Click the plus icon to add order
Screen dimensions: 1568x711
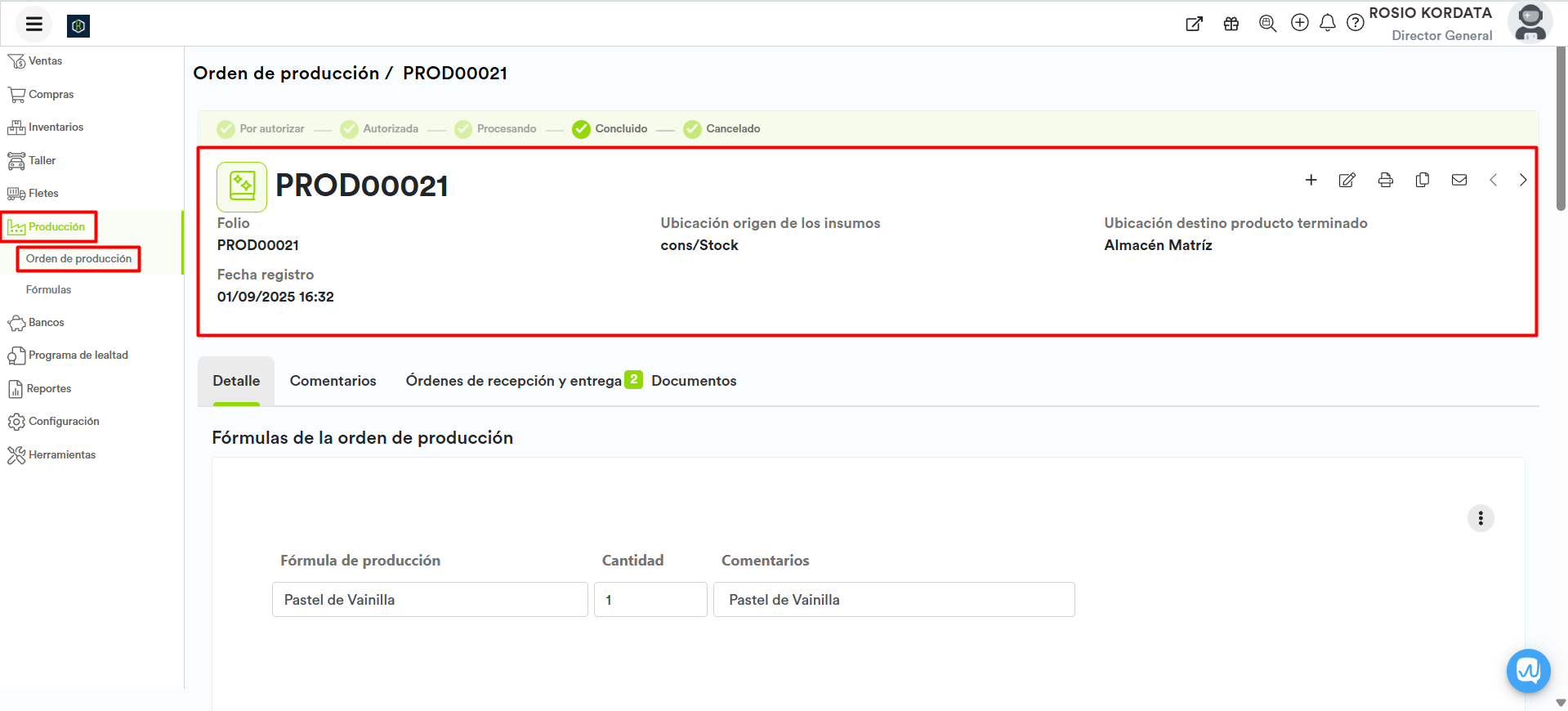pos(1311,180)
